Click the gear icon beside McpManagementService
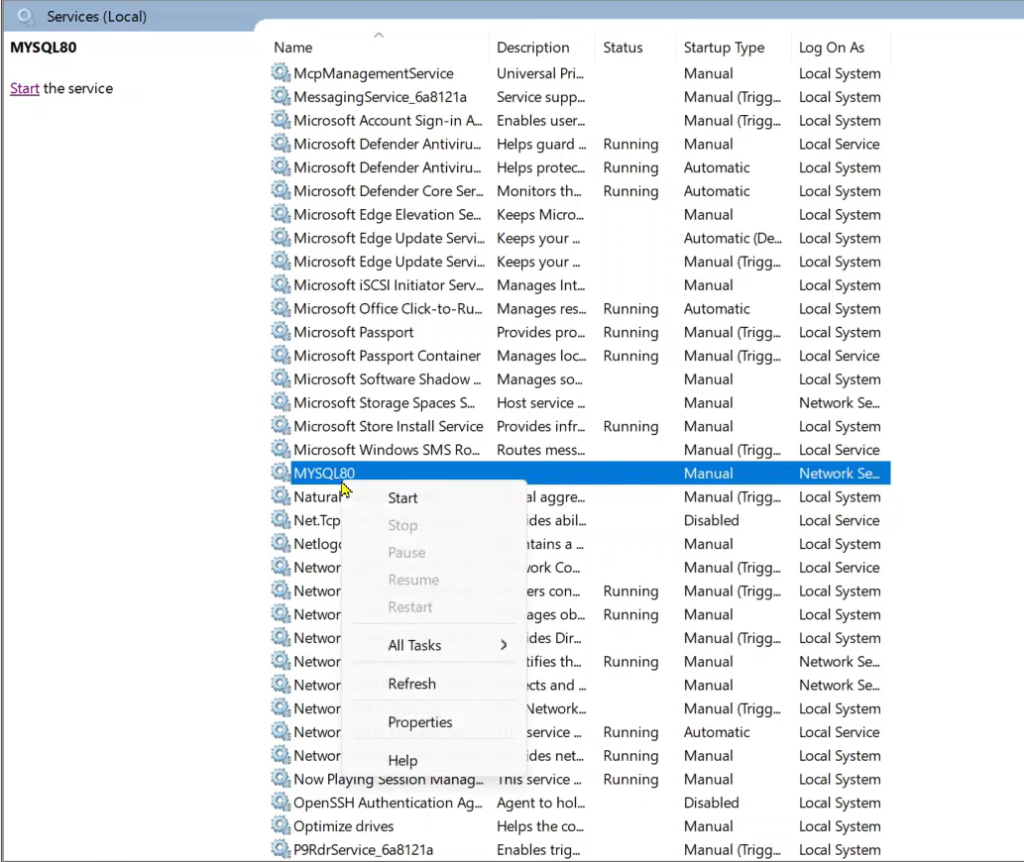 [x=281, y=73]
